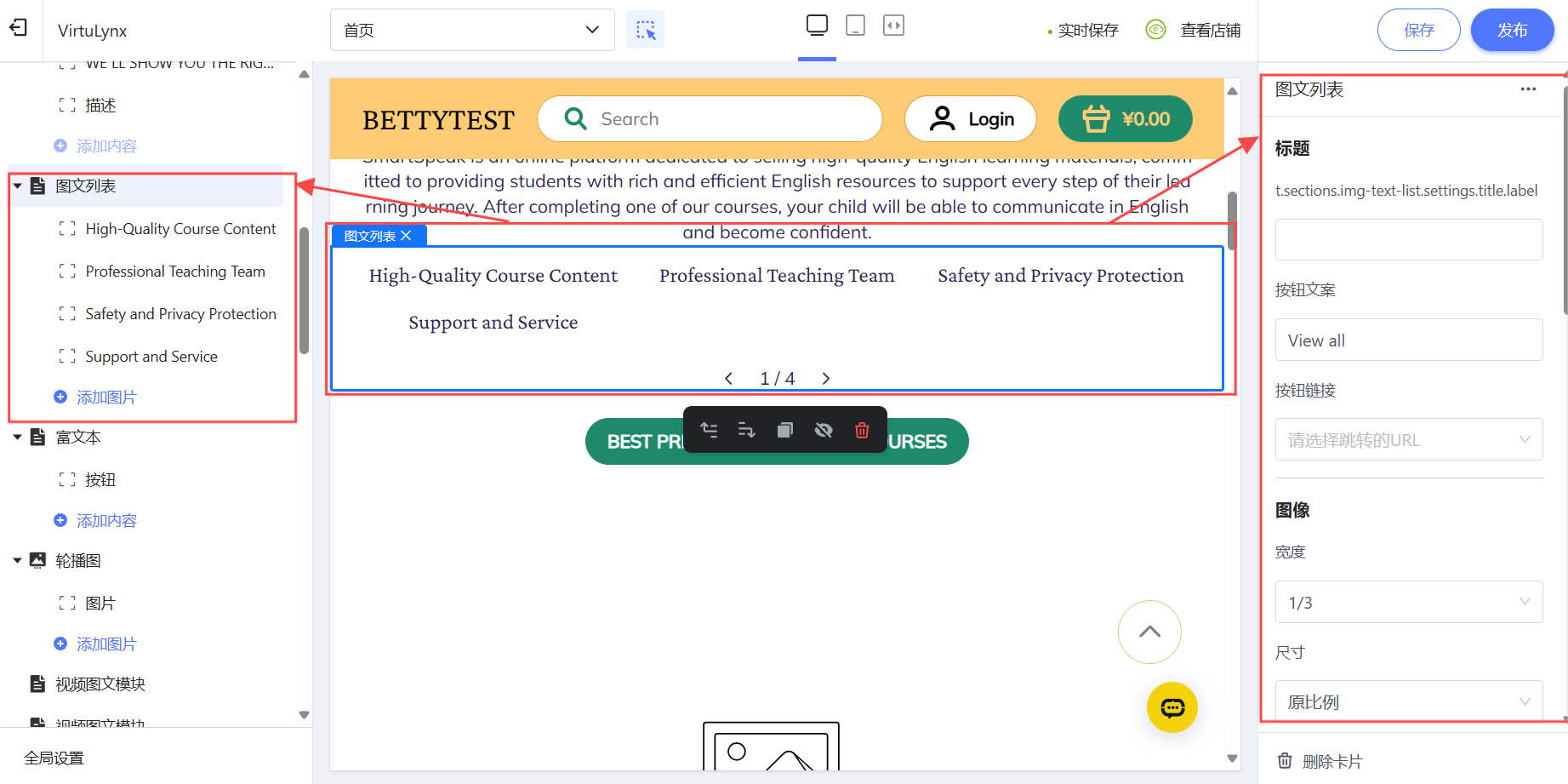Viewport: 1568px width, 784px height.
Task: Open 全局设置 global settings
Action: (54, 758)
